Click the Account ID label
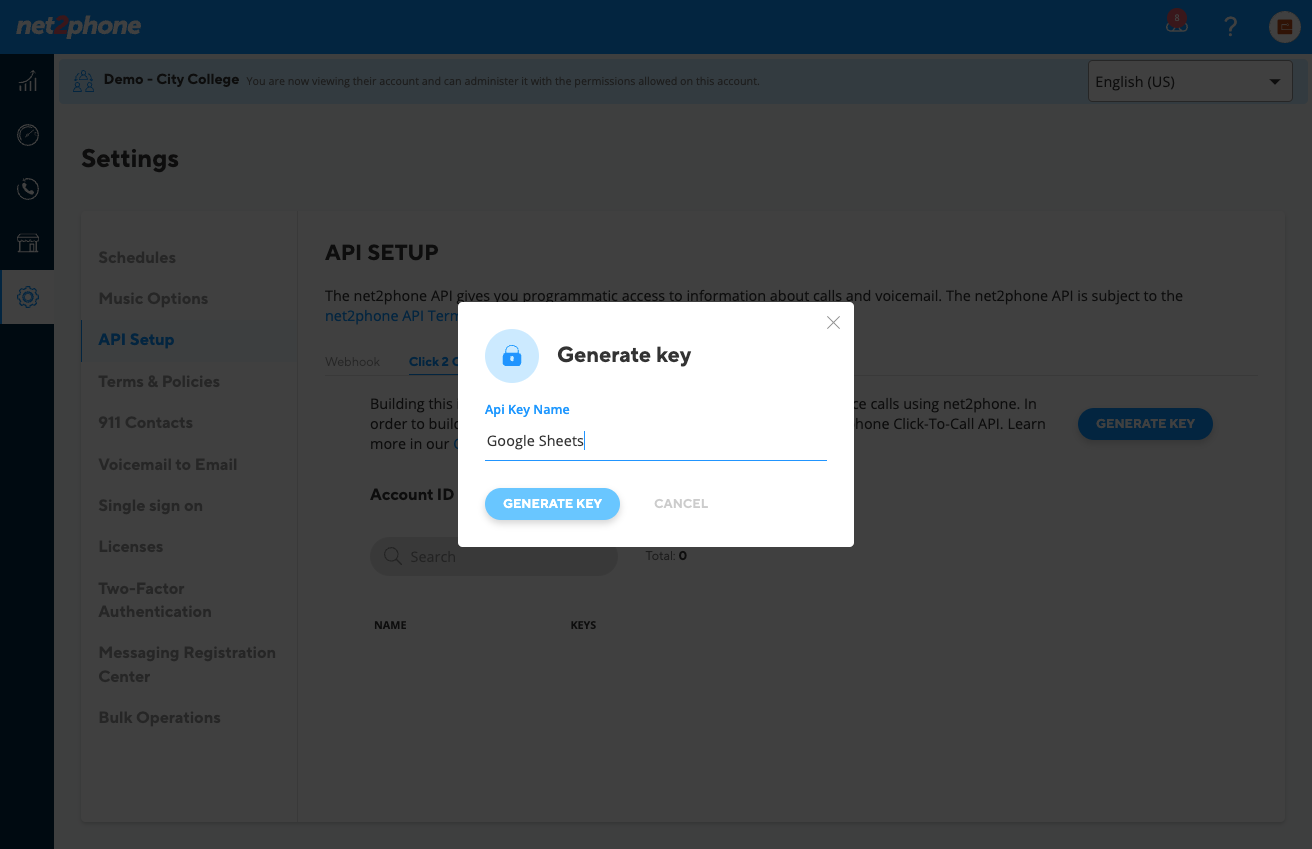The width and height of the screenshot is (1312, 849). (x=412, y=494)
